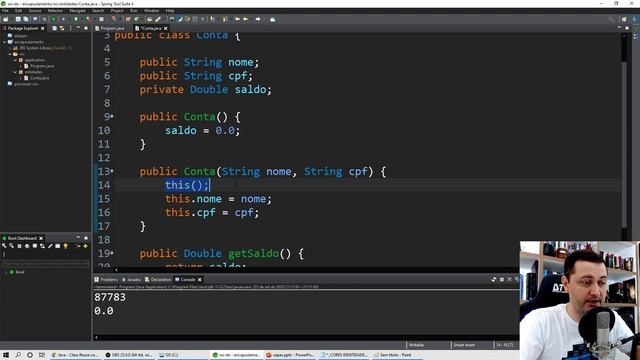This screenshot has height=360, width=640.
Task: Click the New wizard toolbar icon
Action: click(6, 19)
